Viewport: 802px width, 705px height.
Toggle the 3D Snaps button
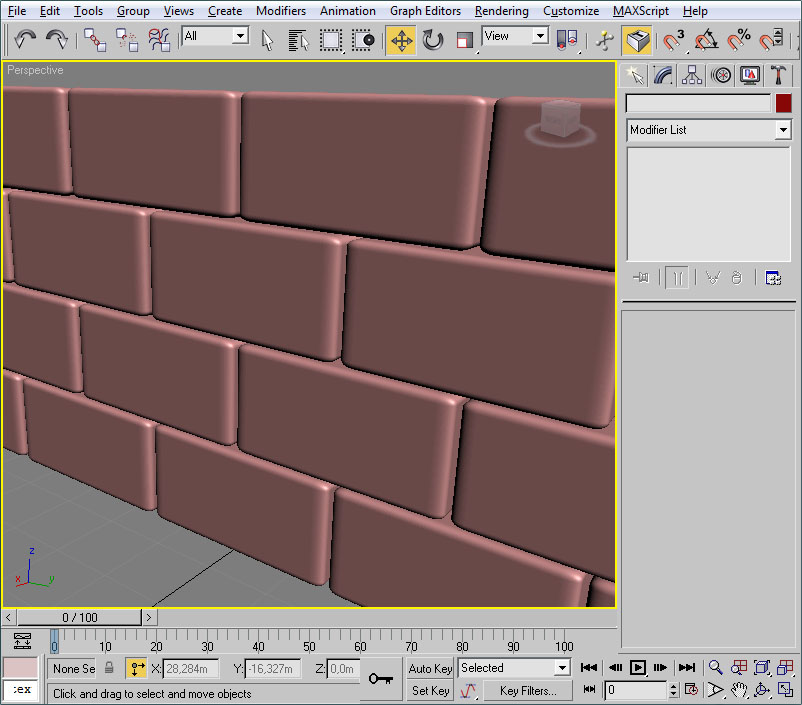coord(674,40)
